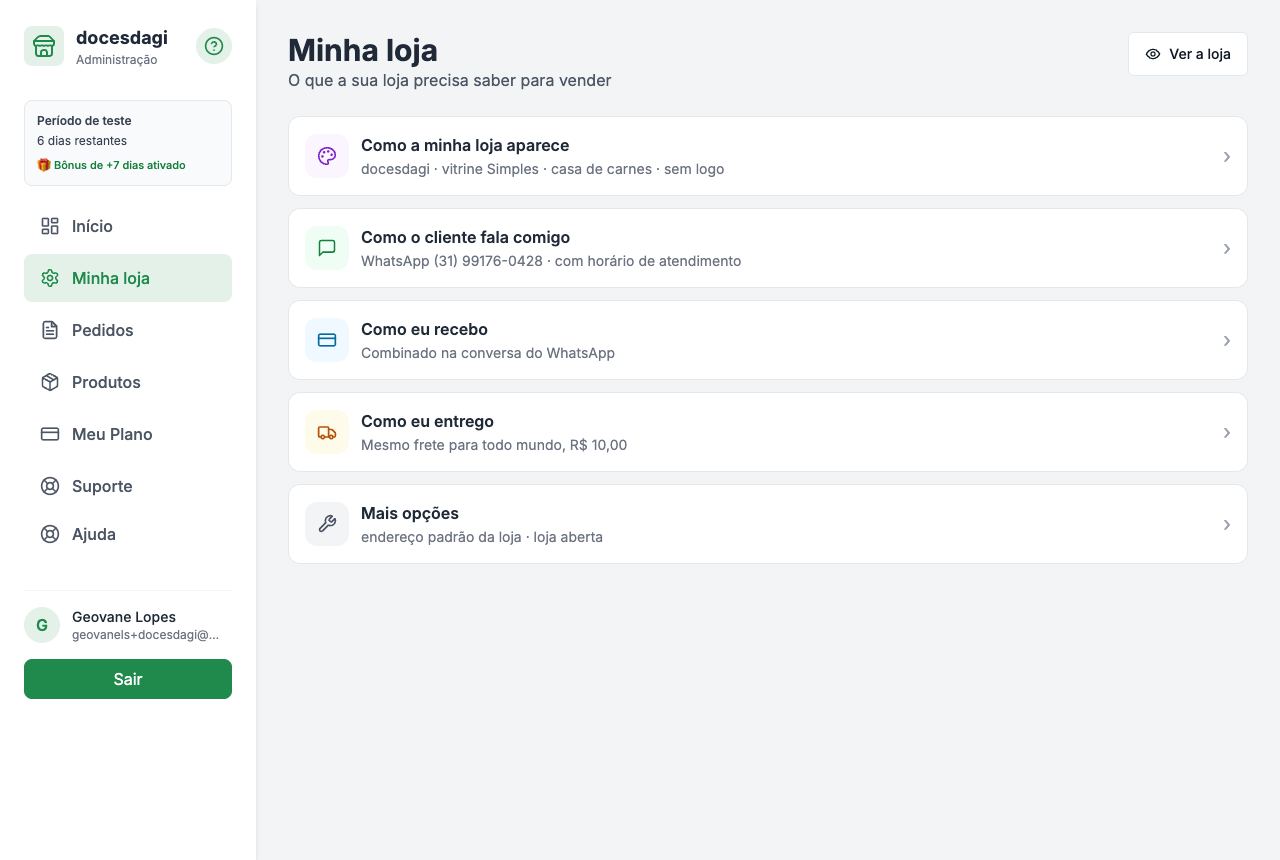Image resolution: width=1280 pixels, height=860 pixels.
Task: Select the Minha loja sidebar label
Action: (111, 278)
